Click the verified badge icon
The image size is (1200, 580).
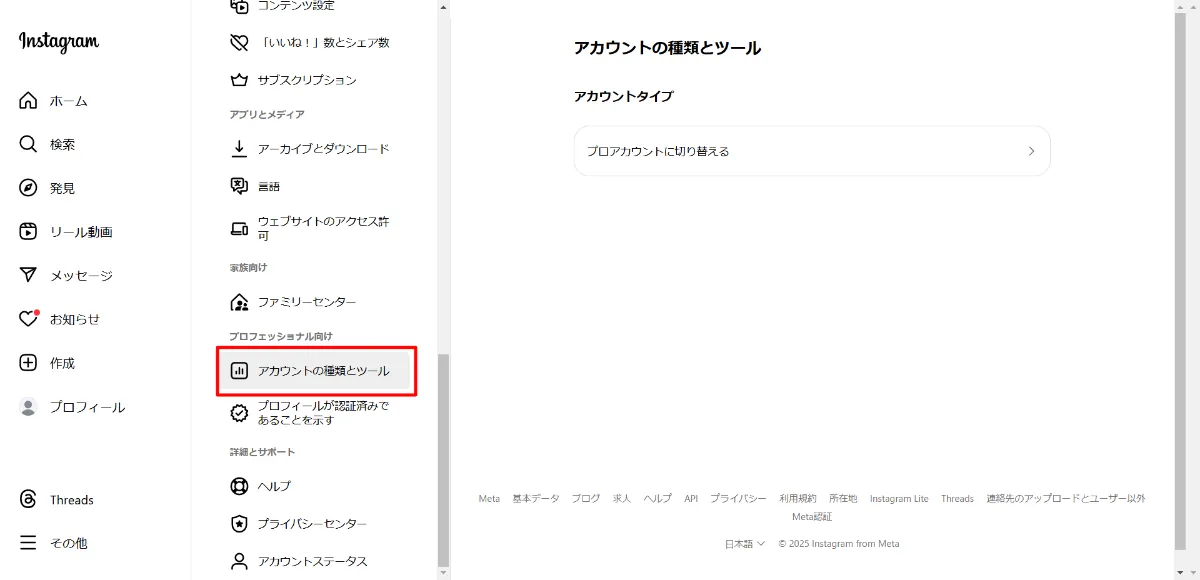coord(239,413)
